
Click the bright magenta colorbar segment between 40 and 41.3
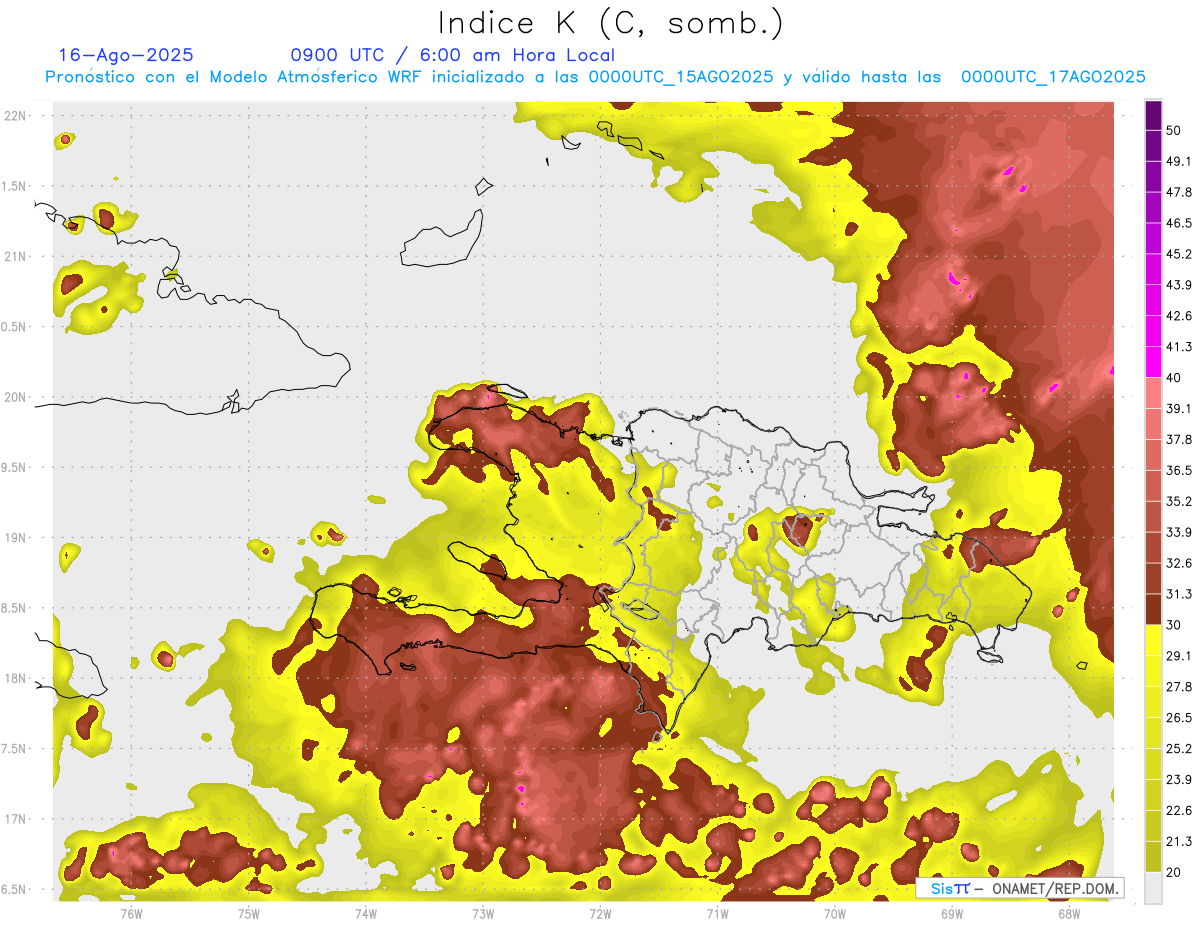point(1153,362)
